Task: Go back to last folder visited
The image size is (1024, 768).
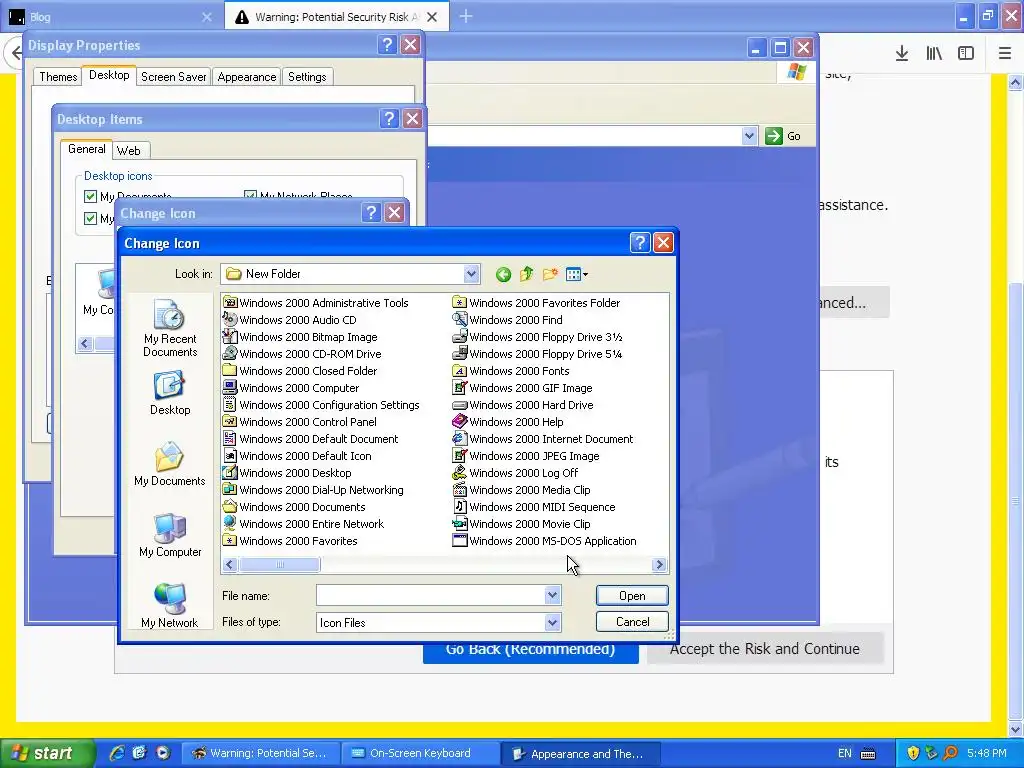Action: pos(503,274)
